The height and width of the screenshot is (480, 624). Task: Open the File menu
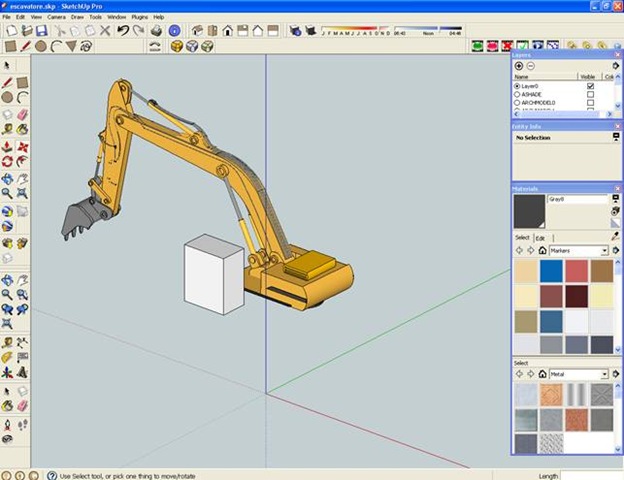tap(6, 17)
